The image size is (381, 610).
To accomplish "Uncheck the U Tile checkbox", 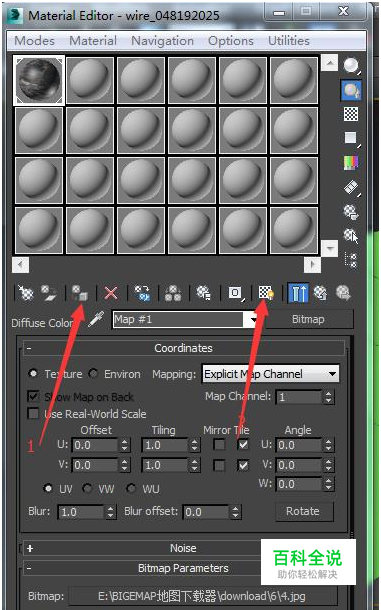I will (x=243, y=444).
